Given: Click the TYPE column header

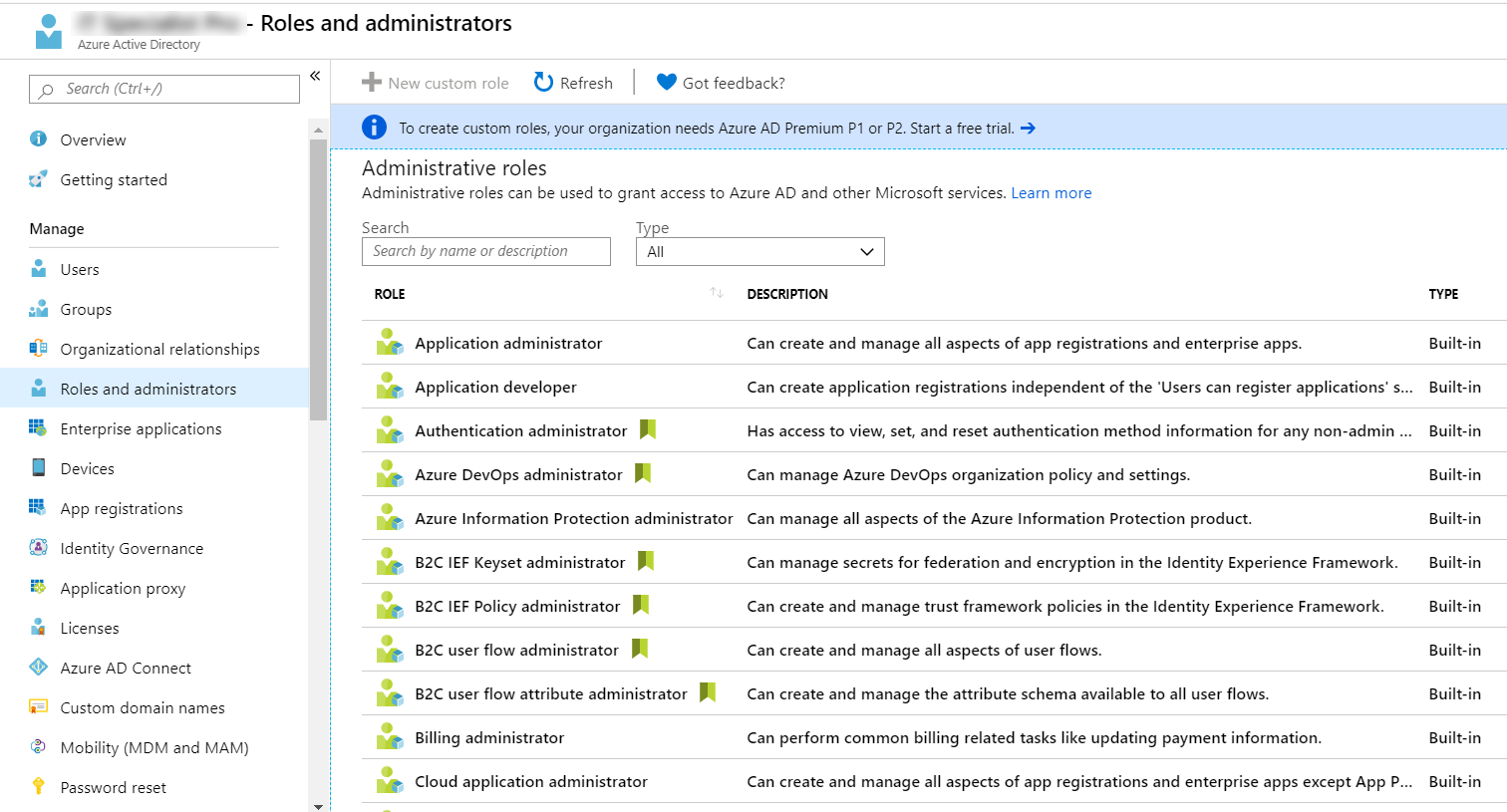Looking at the screenshot, I should pyautogui.click(x=1443, y=294).
